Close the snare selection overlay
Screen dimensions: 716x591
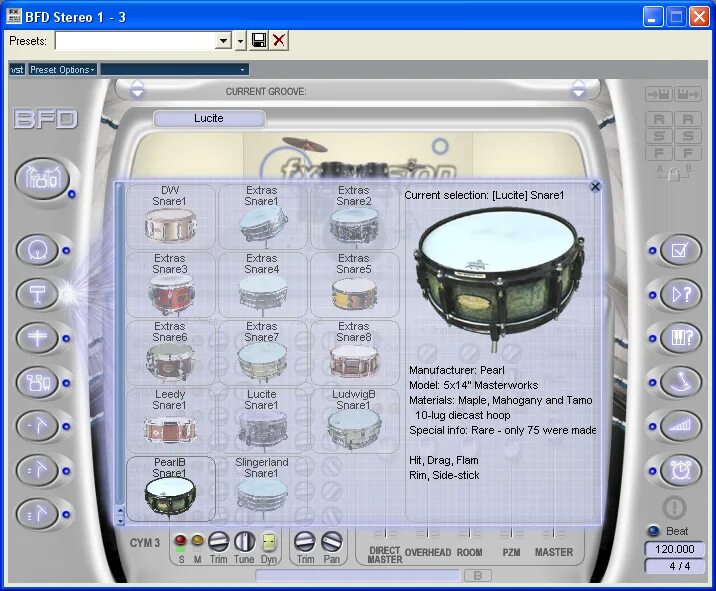coord(595,186)
